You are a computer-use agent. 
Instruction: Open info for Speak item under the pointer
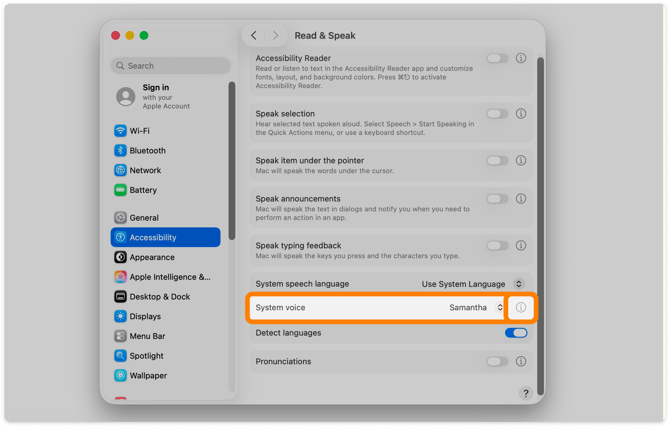[x=520, y=160]
